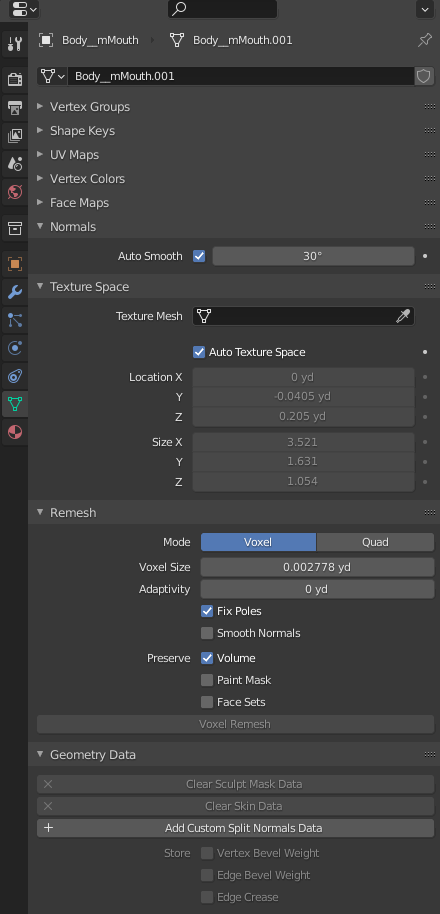The image size is (440, 914).
Task: Click the Texture Mesh eyedropper icon
Action: [x=403, y=316]
